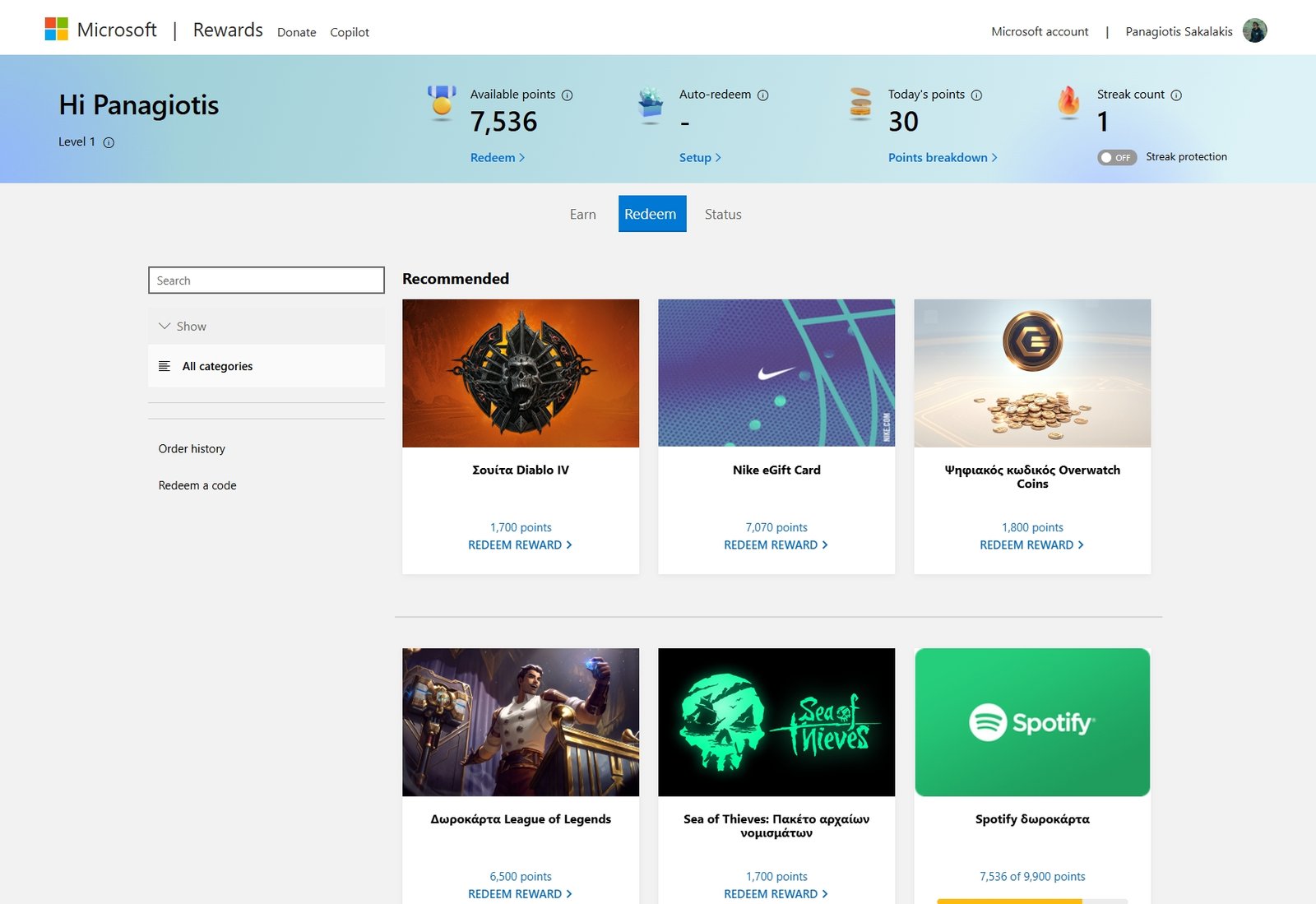Open the League of Legends thumbnail
The height and width of the screenshot is (904, 1316).
(x=521, y=722)
